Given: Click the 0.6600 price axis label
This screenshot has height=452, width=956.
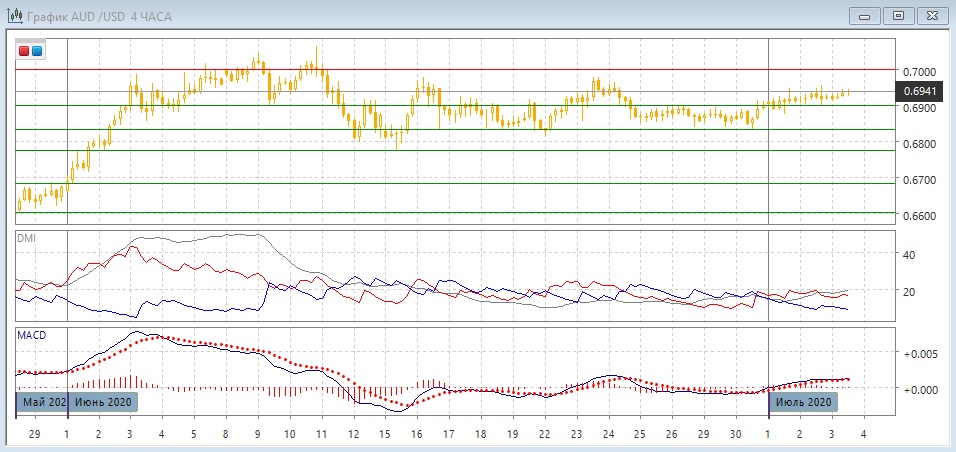Looking at the screenshot, I should pos(920,216).
